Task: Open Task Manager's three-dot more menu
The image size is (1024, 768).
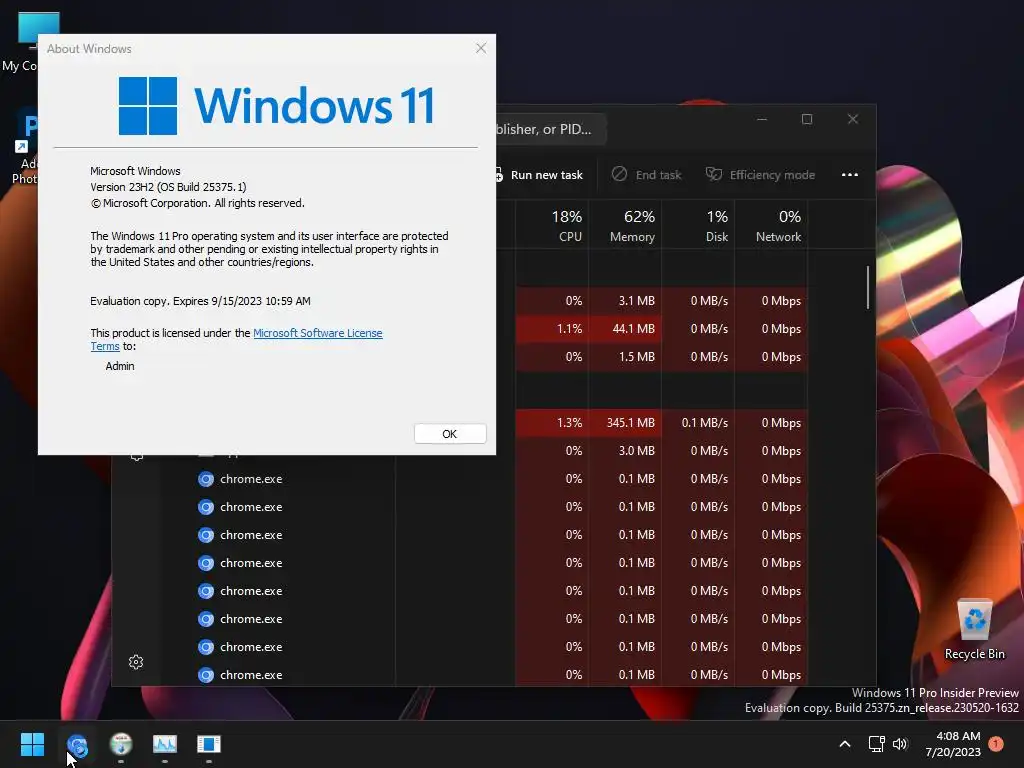Action: pyautogui.click(x=850, y=175)
